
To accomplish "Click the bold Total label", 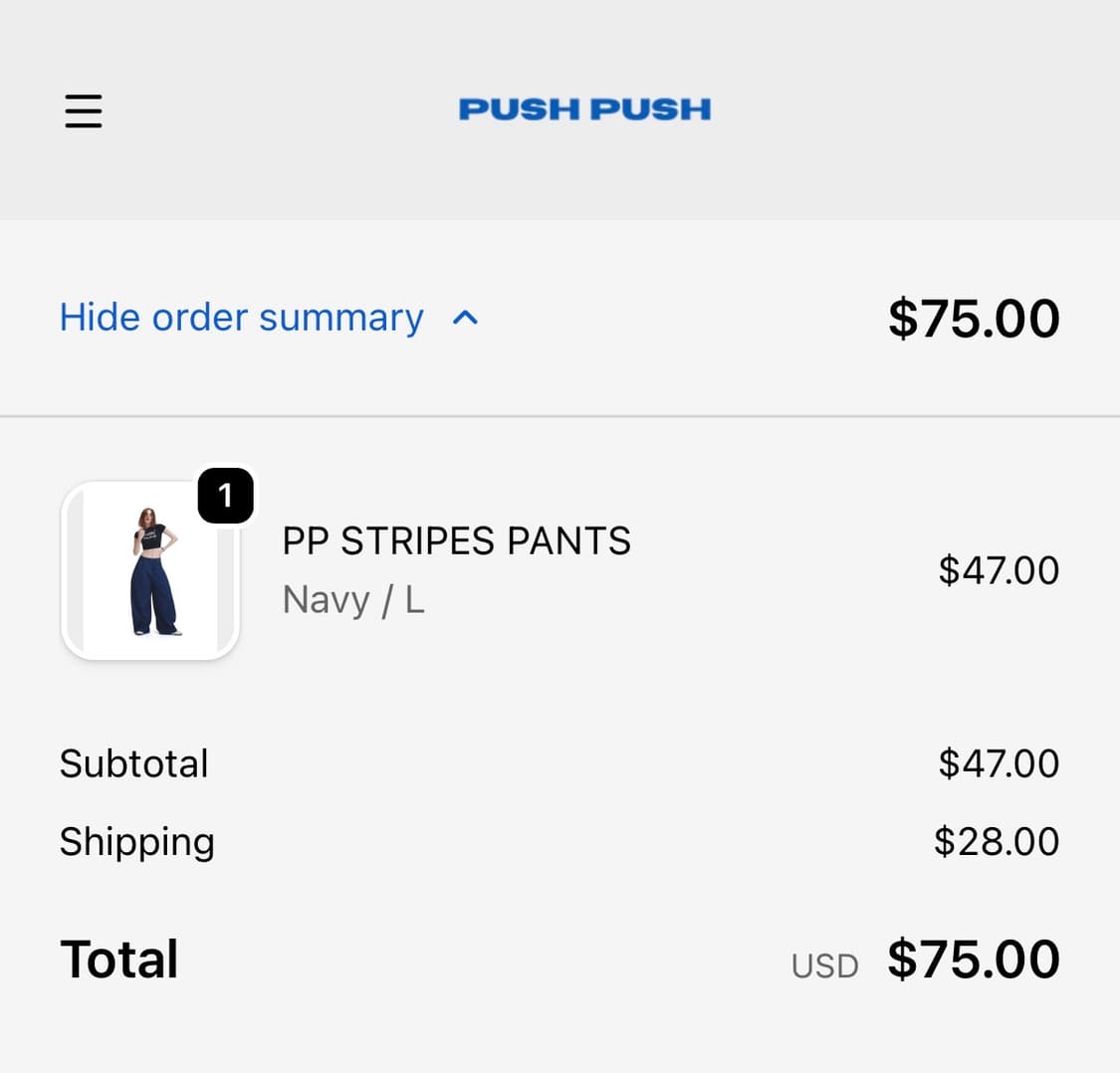I will [119, 960].
